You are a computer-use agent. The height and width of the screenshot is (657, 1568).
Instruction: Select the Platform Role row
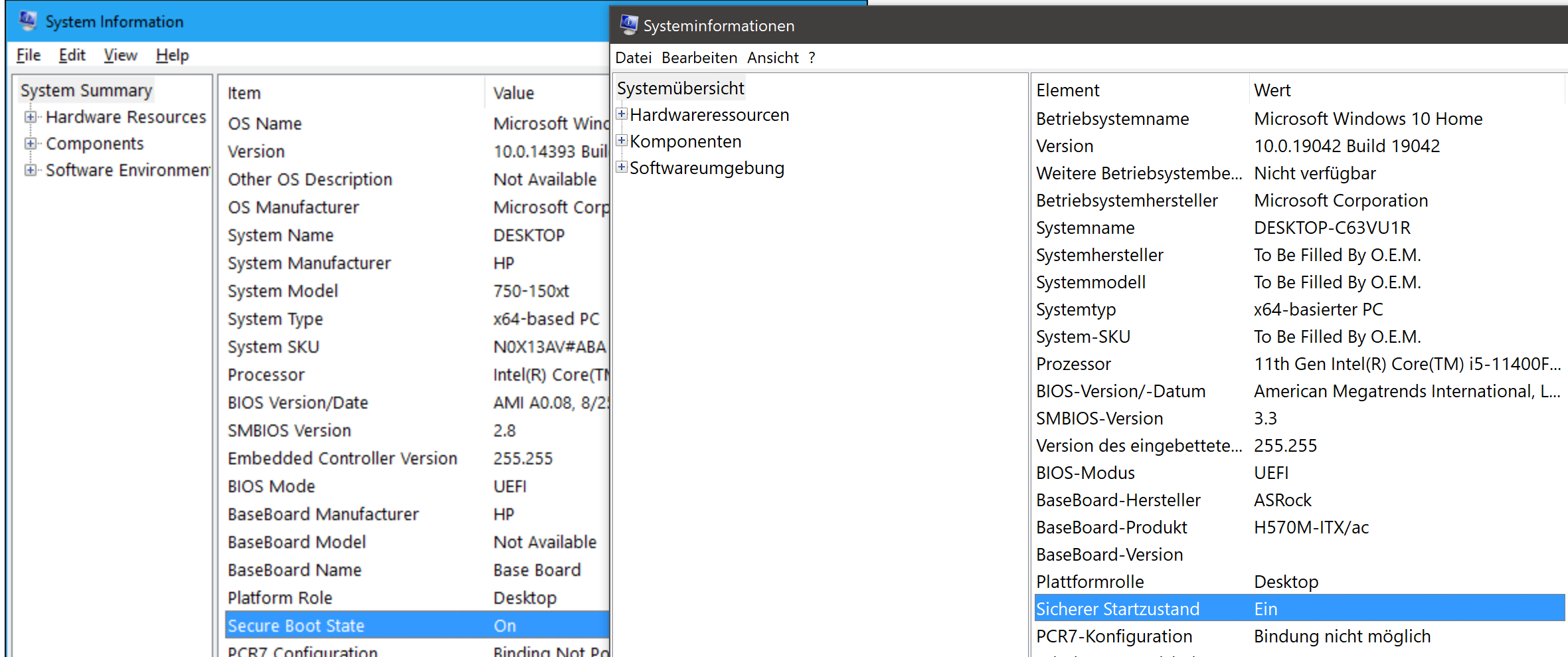point(417,598)
